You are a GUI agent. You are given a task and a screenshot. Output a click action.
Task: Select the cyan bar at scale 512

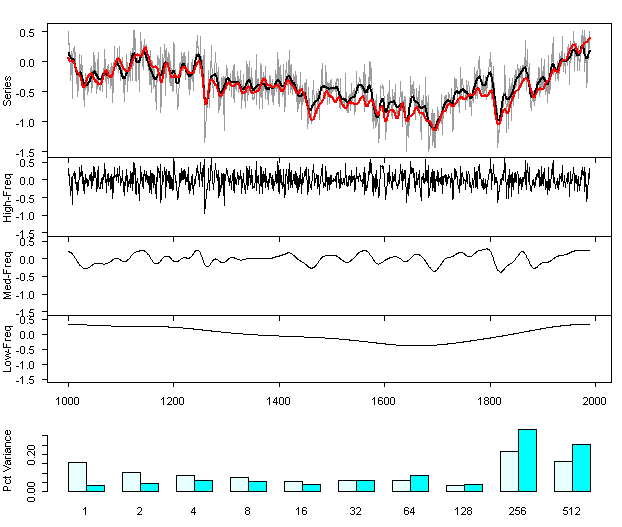(x=581, y=468)
